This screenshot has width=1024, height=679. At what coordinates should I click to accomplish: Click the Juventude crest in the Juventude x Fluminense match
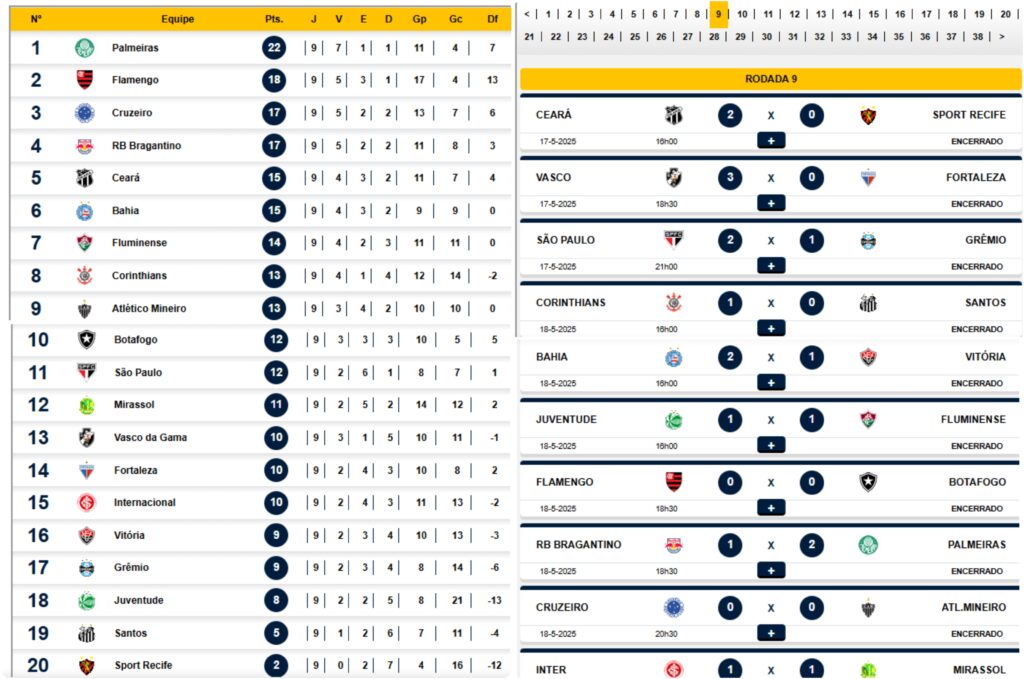tap(673, 420)
